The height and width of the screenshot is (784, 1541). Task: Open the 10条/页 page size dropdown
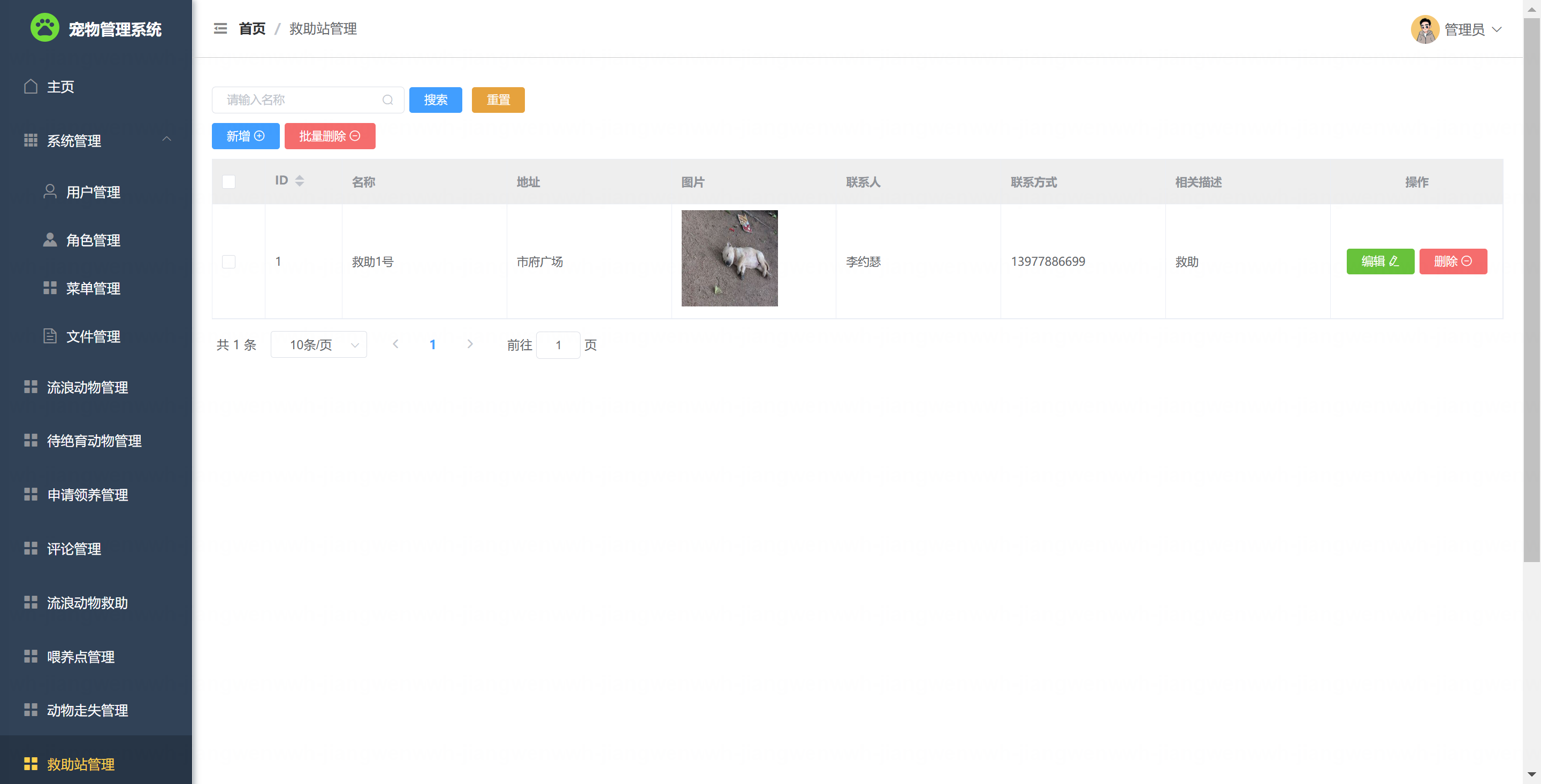pyautogui.click(x=318, y=344)
